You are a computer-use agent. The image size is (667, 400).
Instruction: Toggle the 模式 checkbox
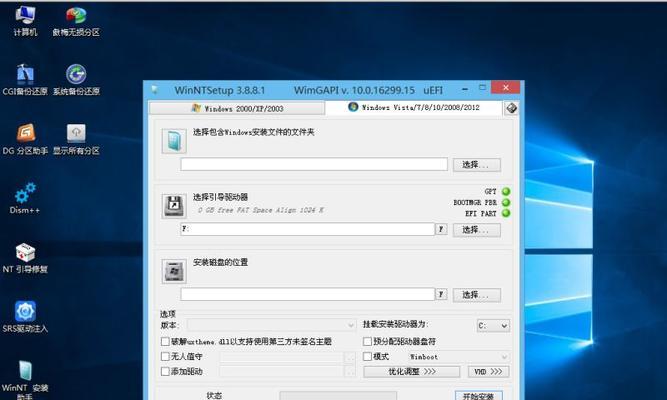pyautogui.click(x=368, y=357)
